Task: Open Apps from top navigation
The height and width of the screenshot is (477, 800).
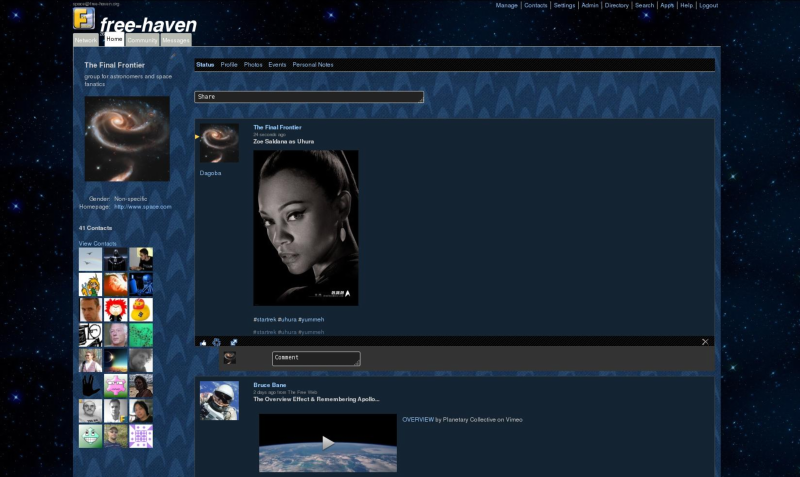Action: click(667, 5)
